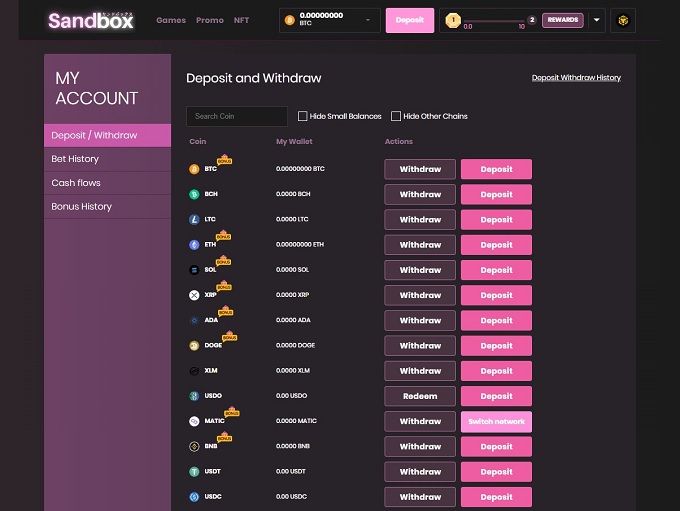680x511 pixels.
Task: Click the Dogecoin coin icon
Action: pyautogui.click(x=194, y=346)
